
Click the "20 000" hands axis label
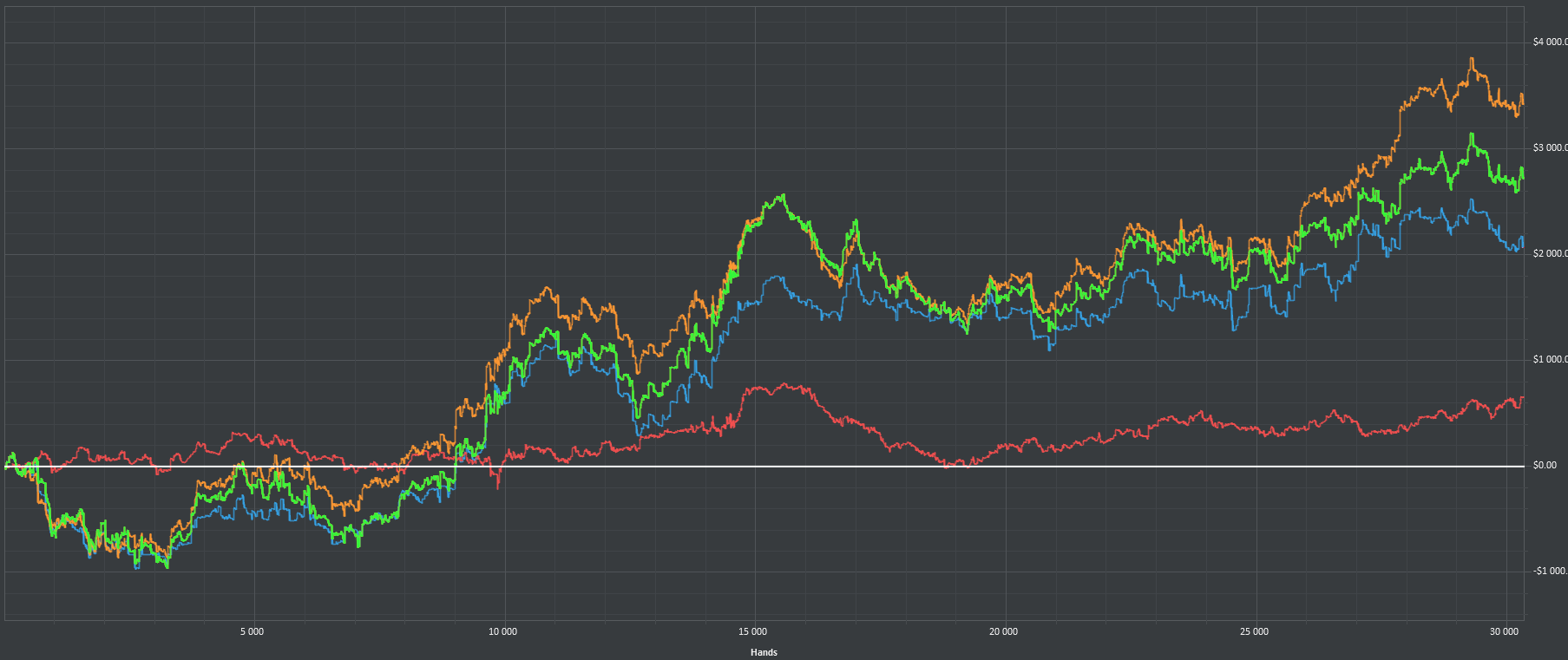[x=1004, y=631]
